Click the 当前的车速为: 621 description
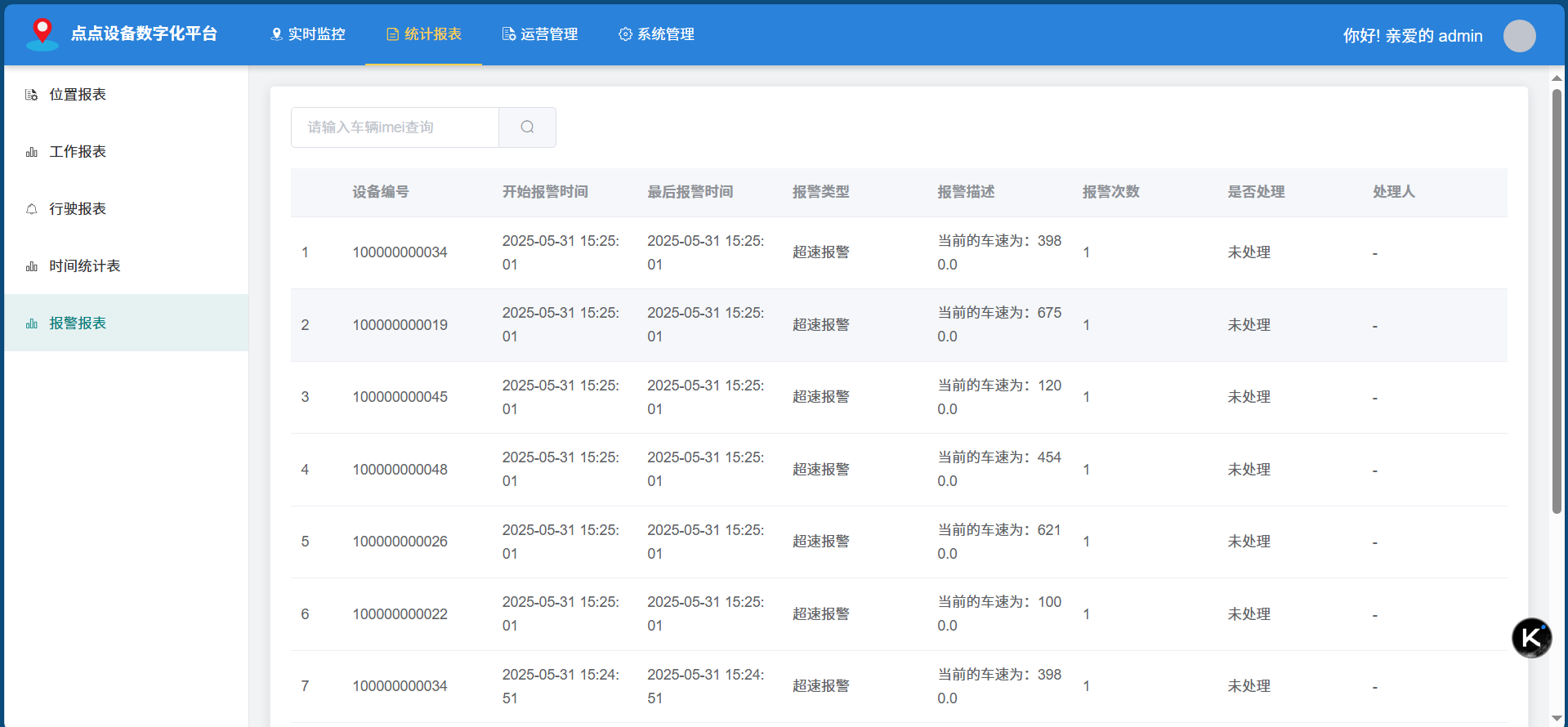 point(999,542)
